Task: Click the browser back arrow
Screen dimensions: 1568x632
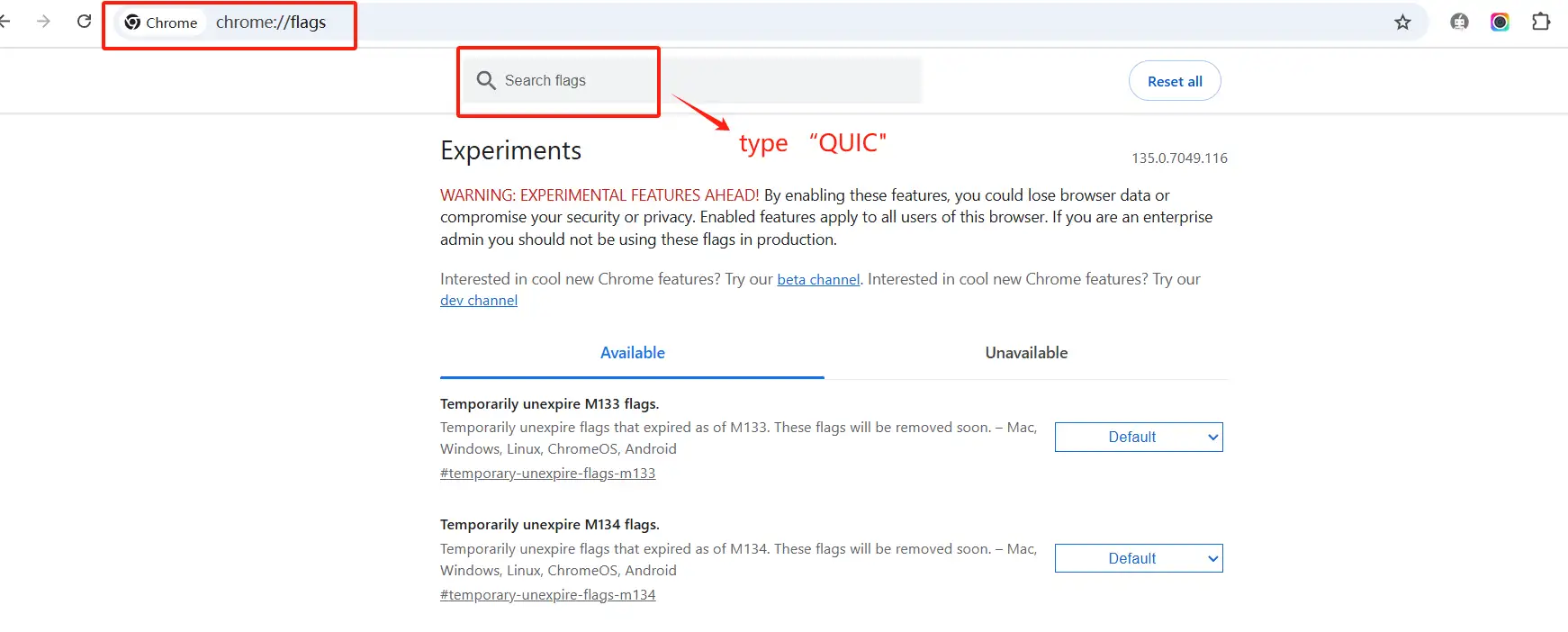Action: pyautogui.click(x=5, y=22)
